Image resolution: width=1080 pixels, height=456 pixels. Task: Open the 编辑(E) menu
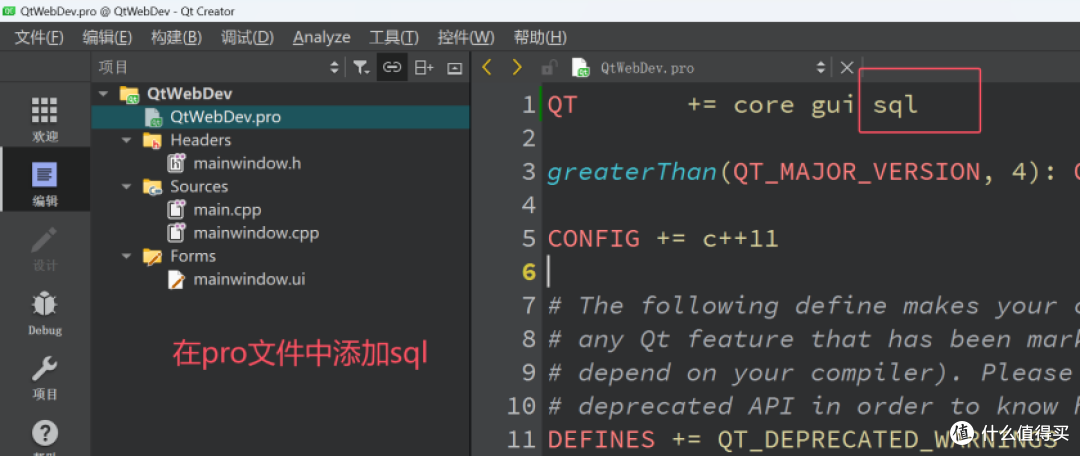107,37
